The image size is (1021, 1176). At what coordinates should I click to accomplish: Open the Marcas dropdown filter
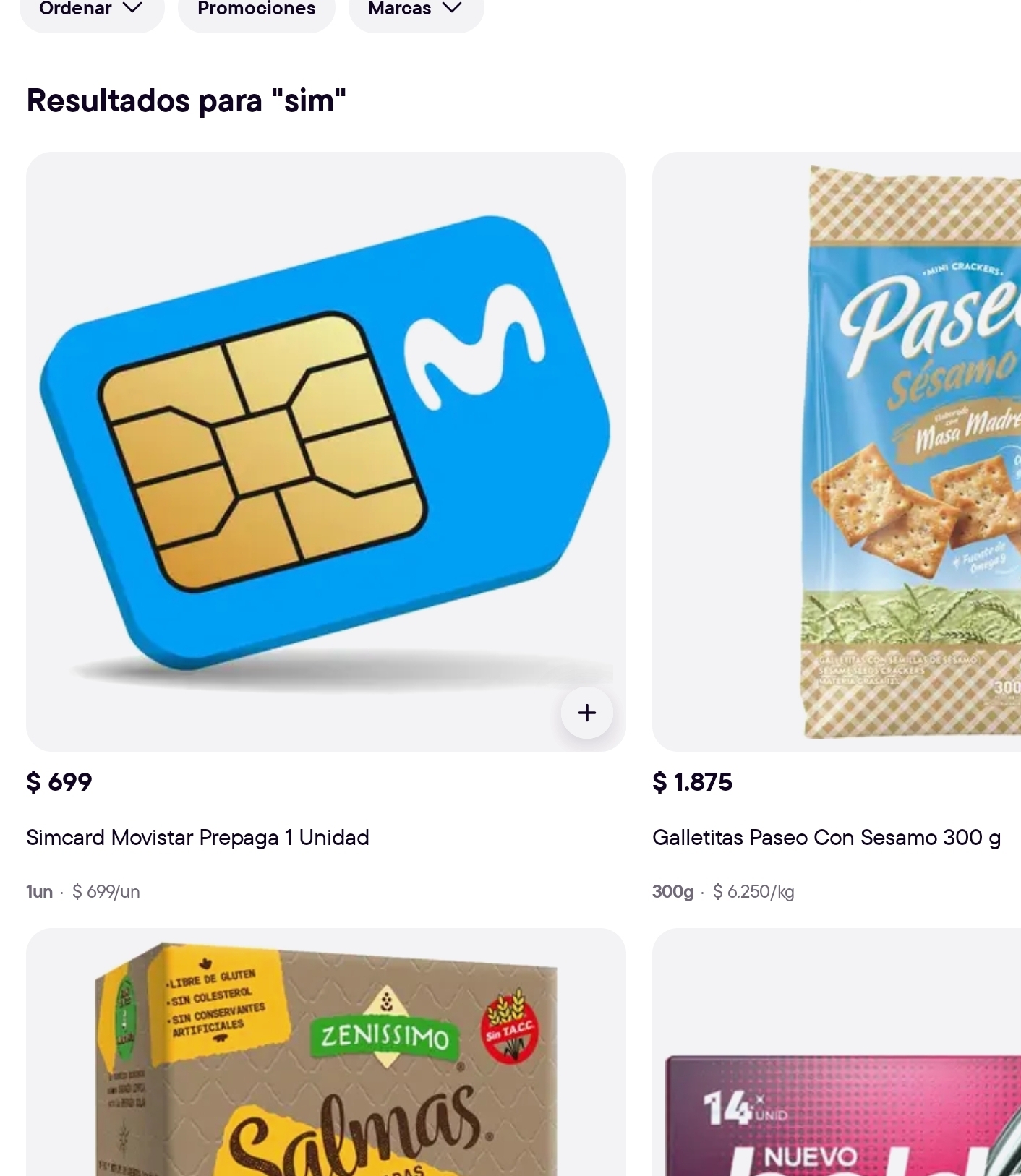coord(416,9)
